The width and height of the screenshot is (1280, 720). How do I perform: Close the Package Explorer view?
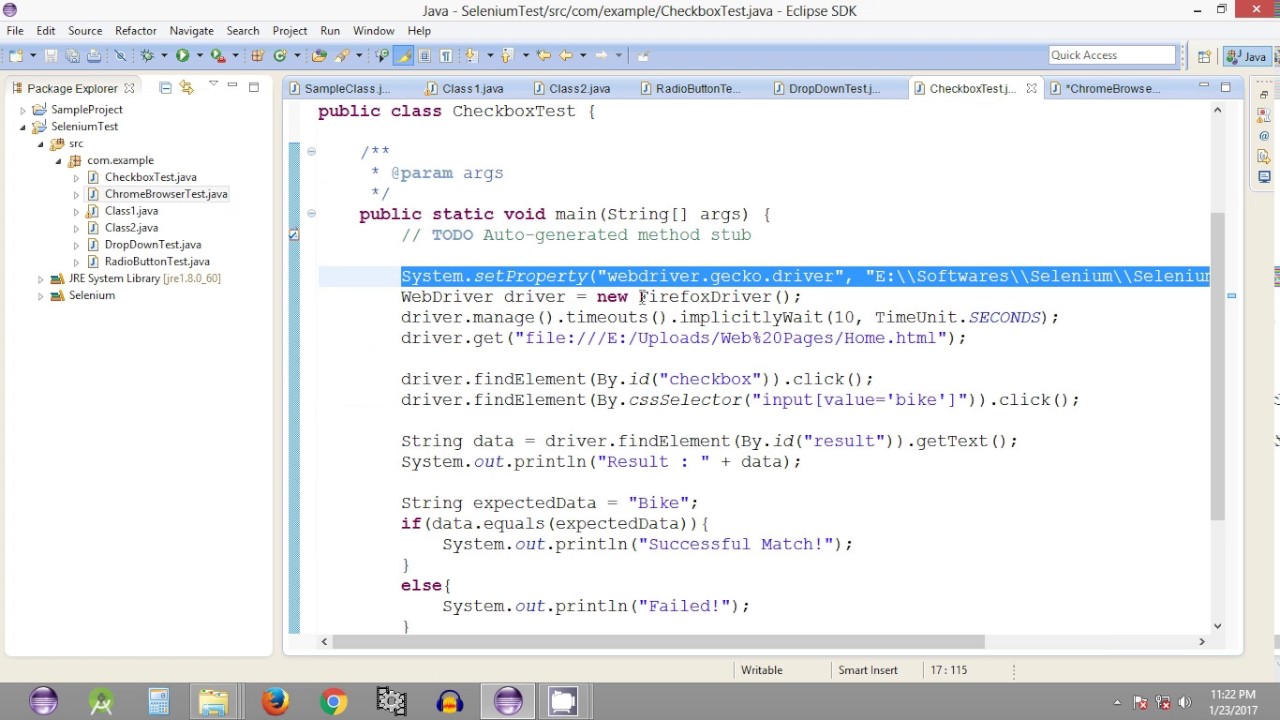point(129,88)
